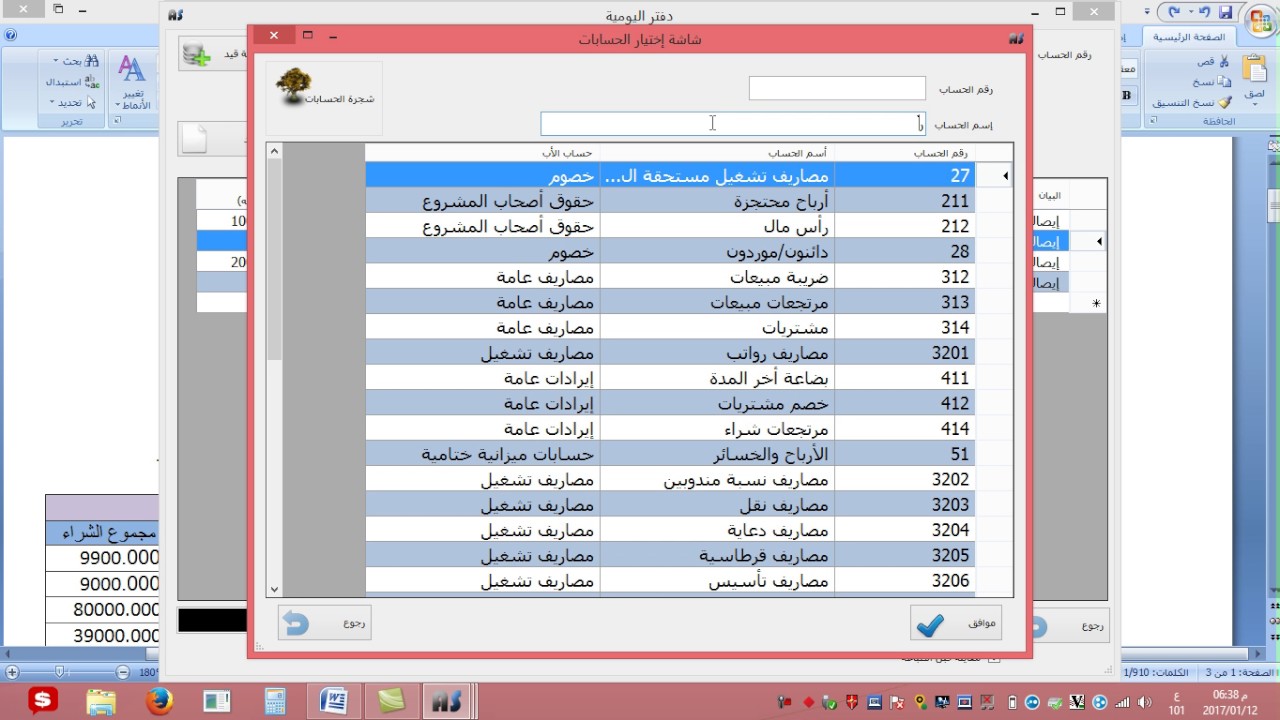
Task: Click the word count الكلمات status entry
Action: [x=1155, y=672]
